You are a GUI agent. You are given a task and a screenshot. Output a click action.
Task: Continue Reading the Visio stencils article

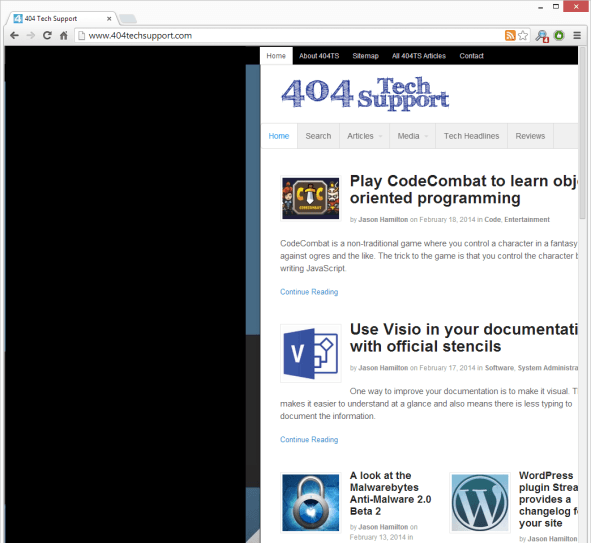point(309,440)
